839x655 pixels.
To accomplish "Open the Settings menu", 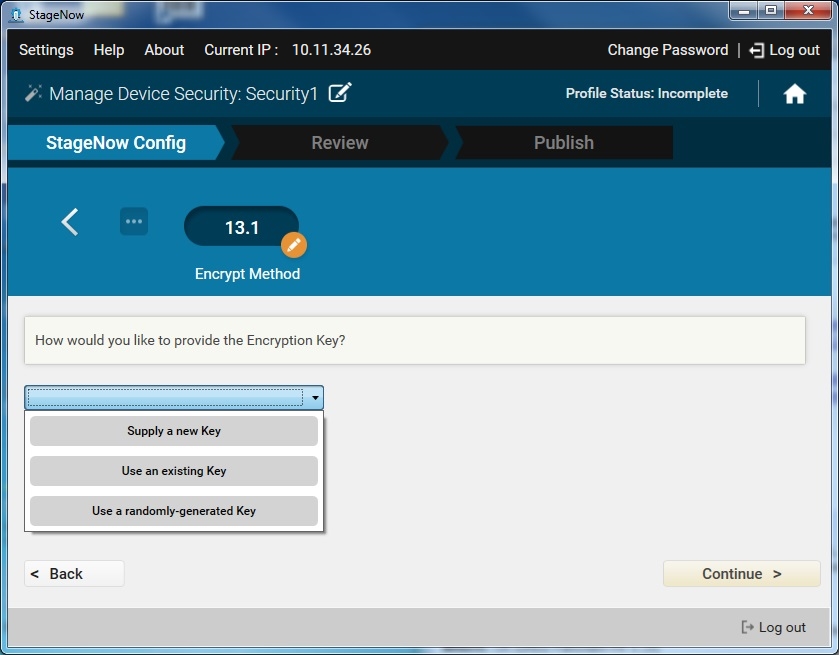I will point(46,50).
